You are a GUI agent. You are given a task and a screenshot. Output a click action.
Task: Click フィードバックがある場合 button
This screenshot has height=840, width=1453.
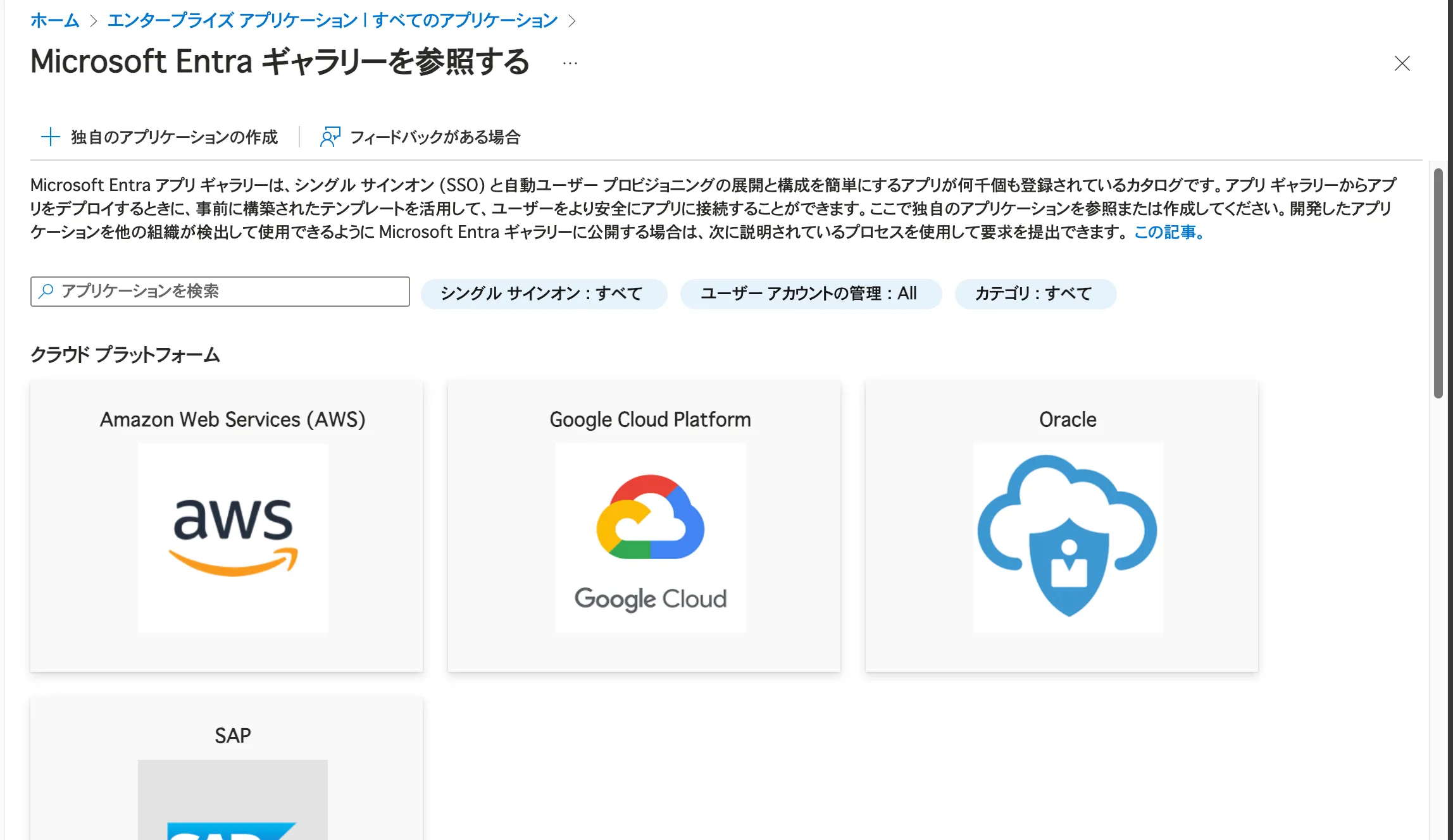pyautogui.click(x=420, y=137)
